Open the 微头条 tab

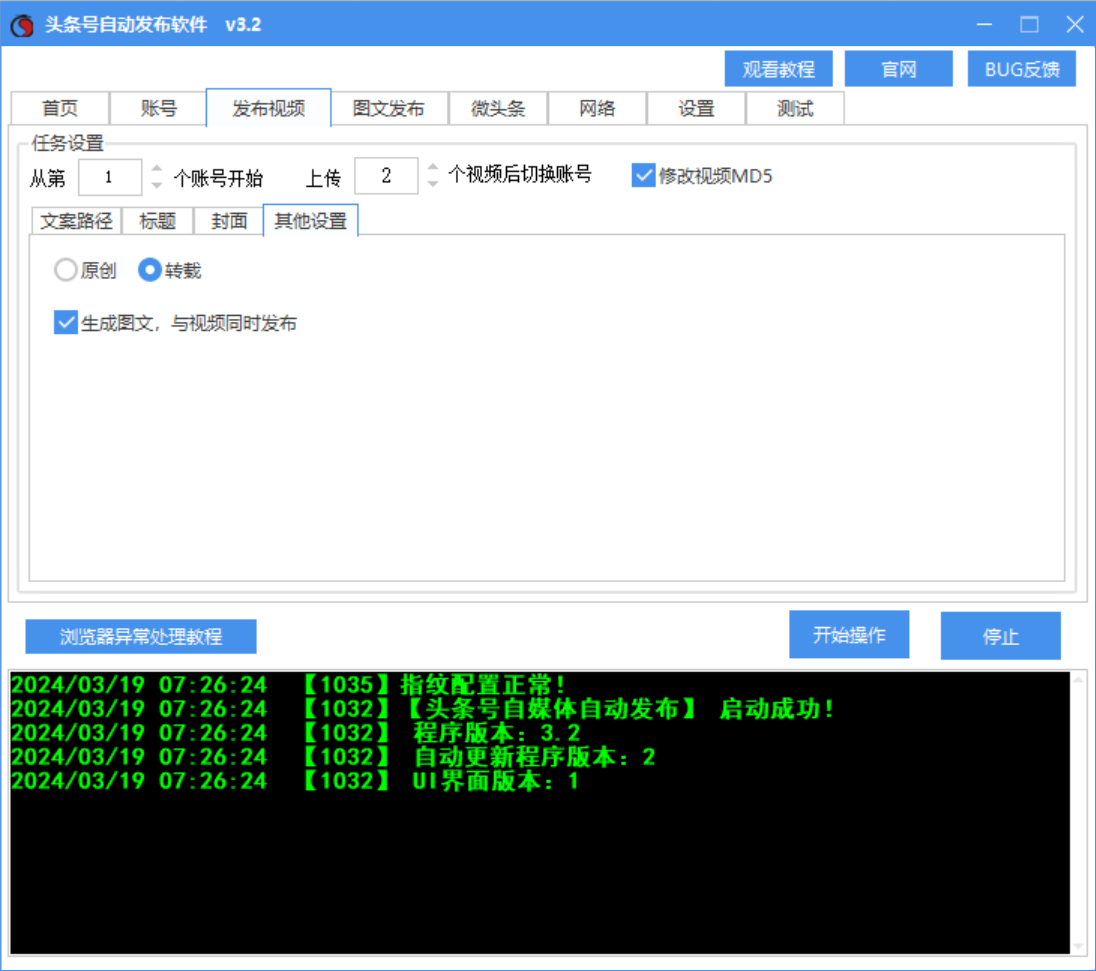498,108
